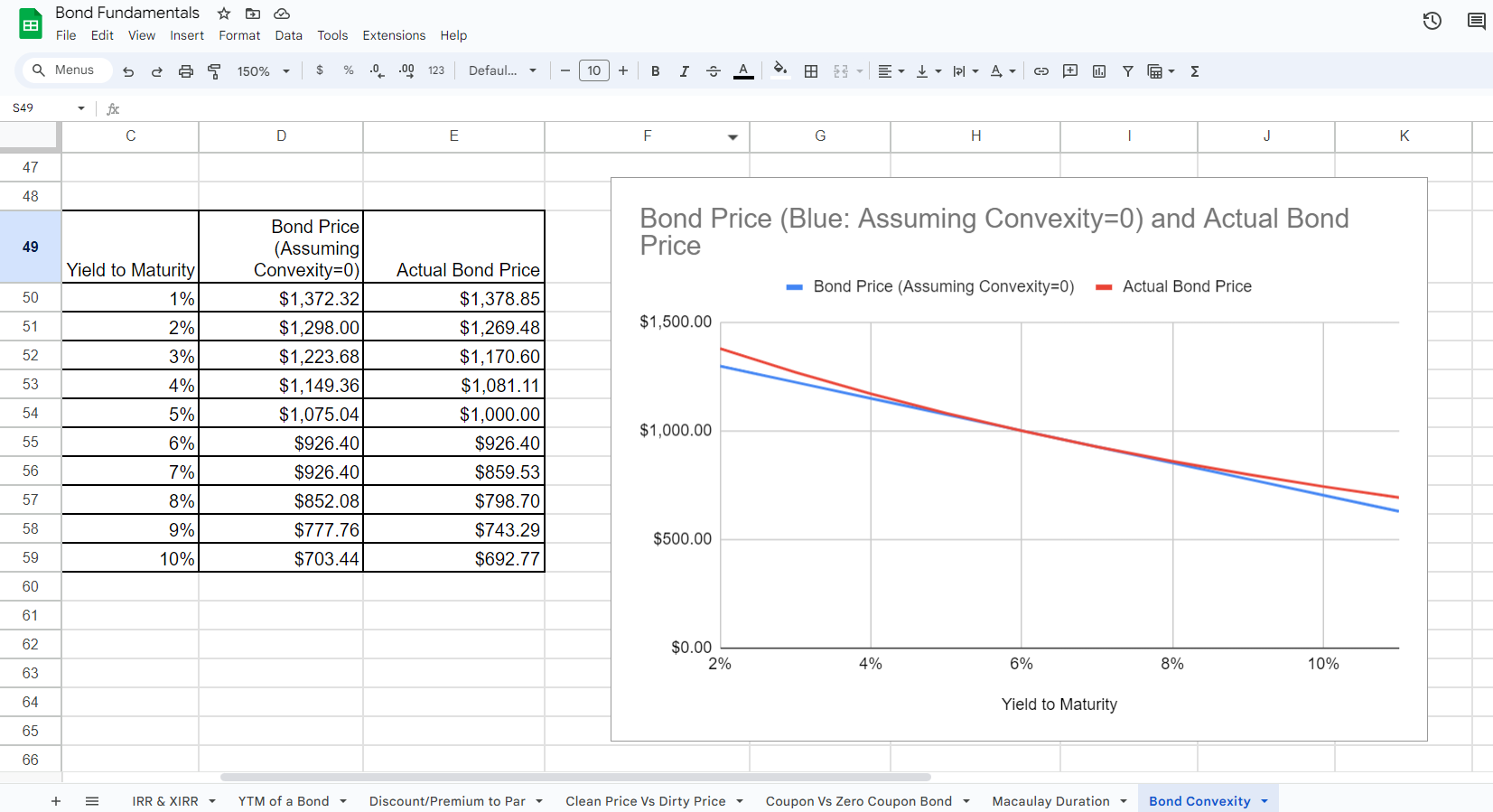The width and height of the screenshot is (1493, 812).
Task: Open the zoom 150% dropdown
Action: 264,71
